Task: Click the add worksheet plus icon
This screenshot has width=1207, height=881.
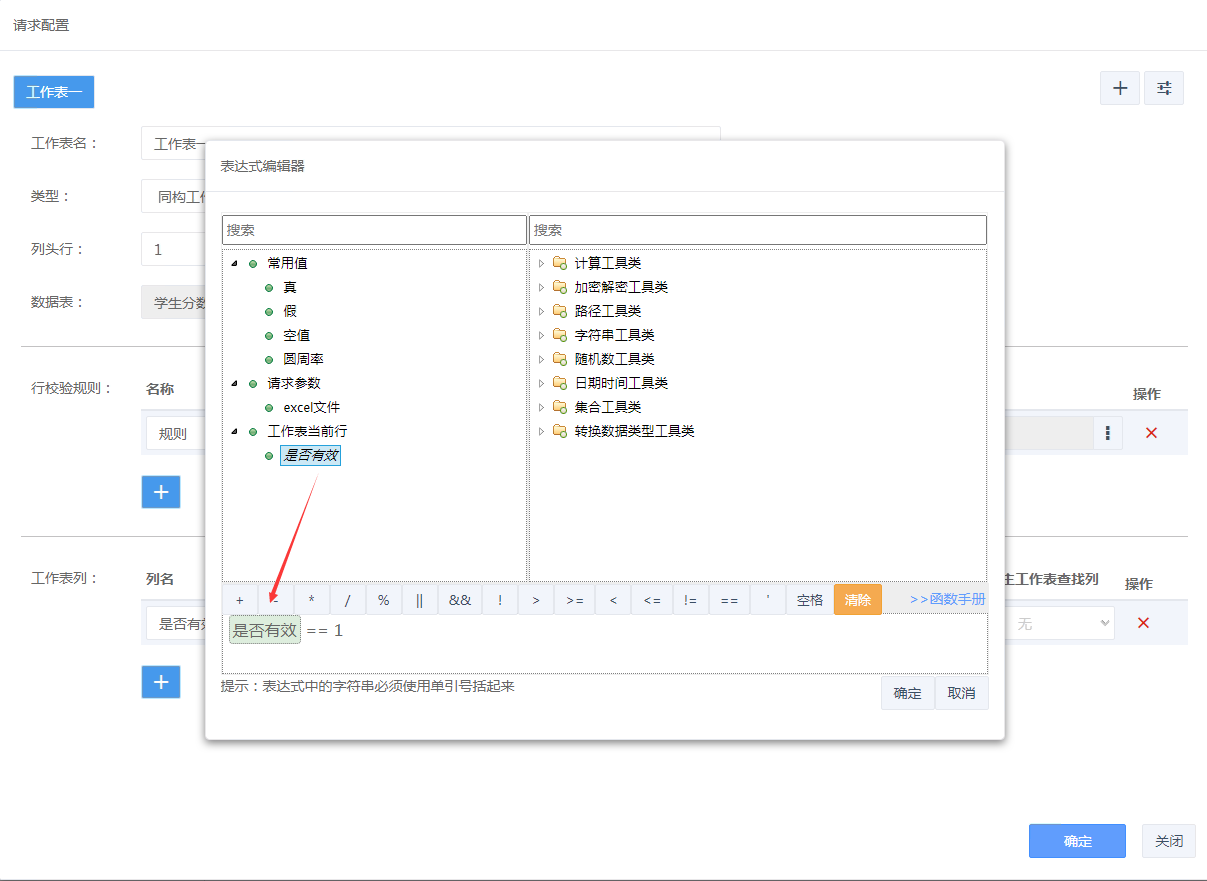Action: click(1120, 88)
